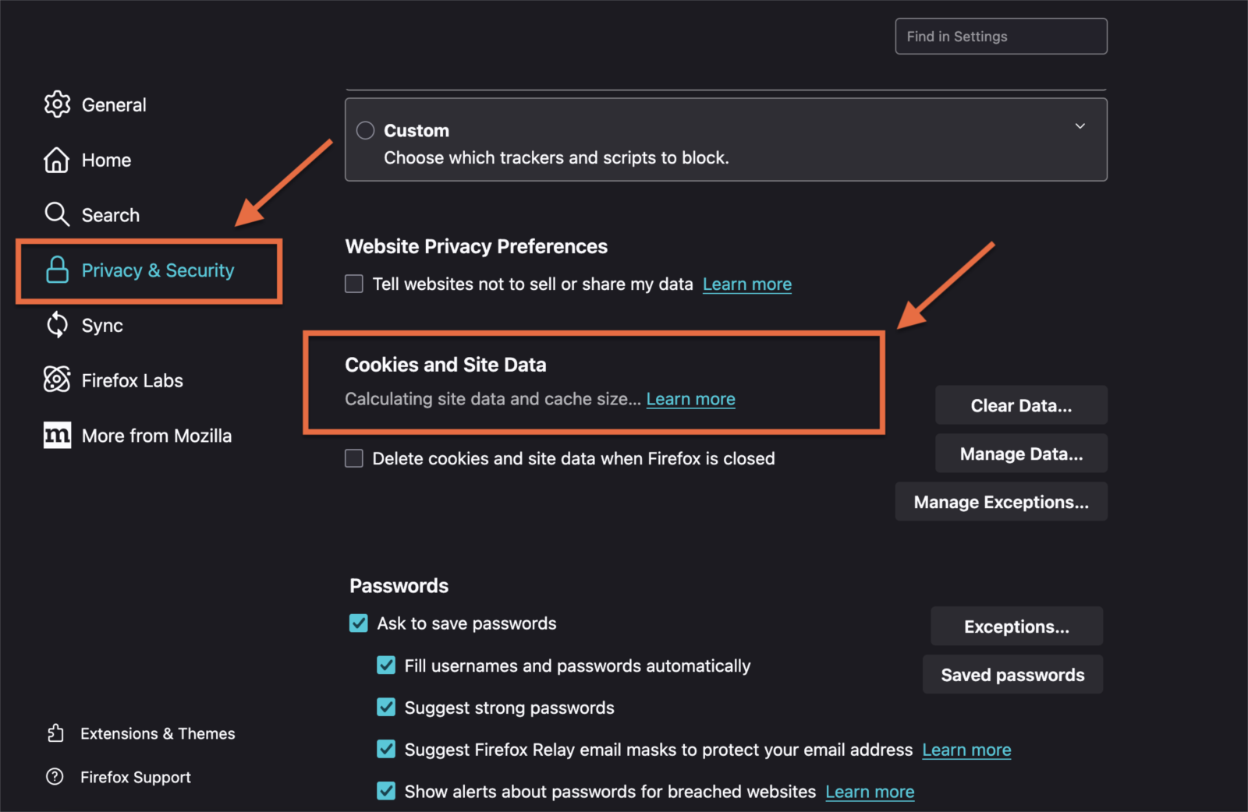Click the Search magnifier icon in sidebar
The height and width of the screenshot is (812, 1248).
(x=57, y=215)
